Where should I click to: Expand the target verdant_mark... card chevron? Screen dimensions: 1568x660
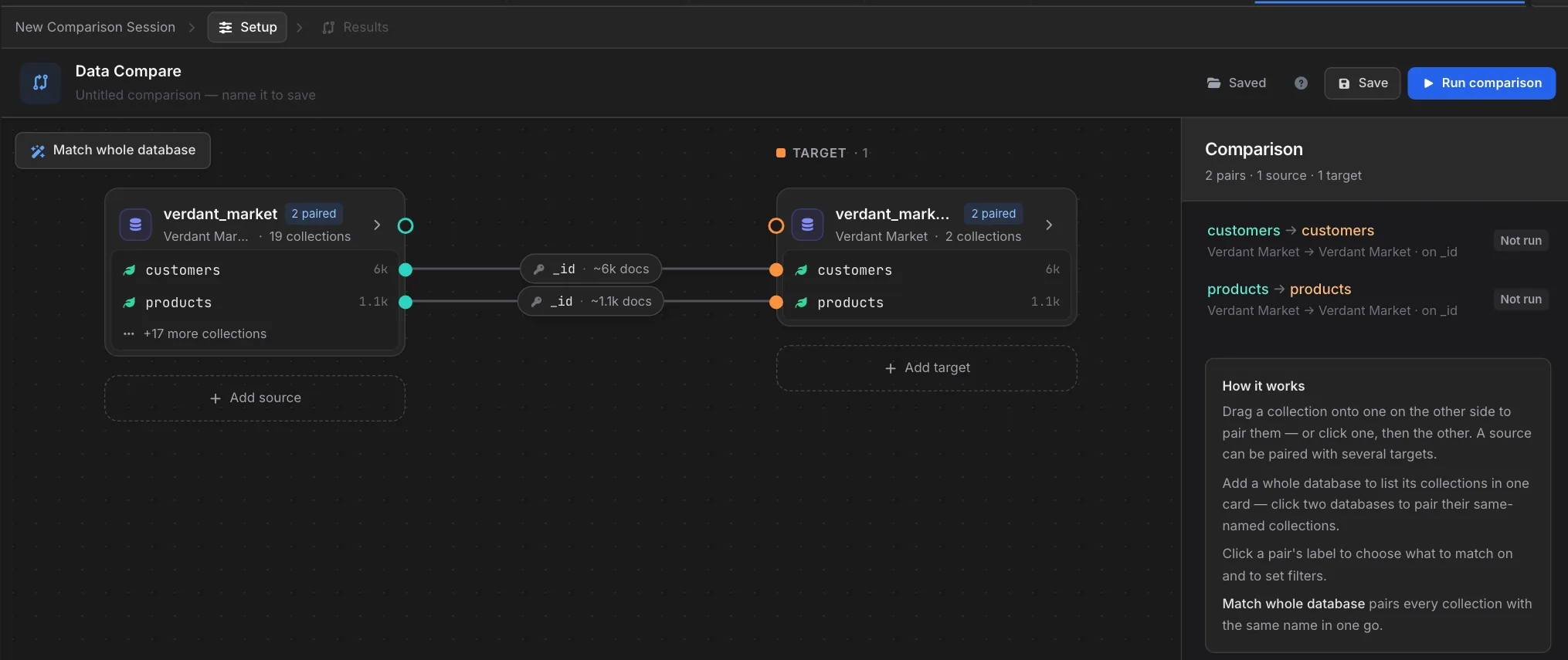(x=1049, y=225)
